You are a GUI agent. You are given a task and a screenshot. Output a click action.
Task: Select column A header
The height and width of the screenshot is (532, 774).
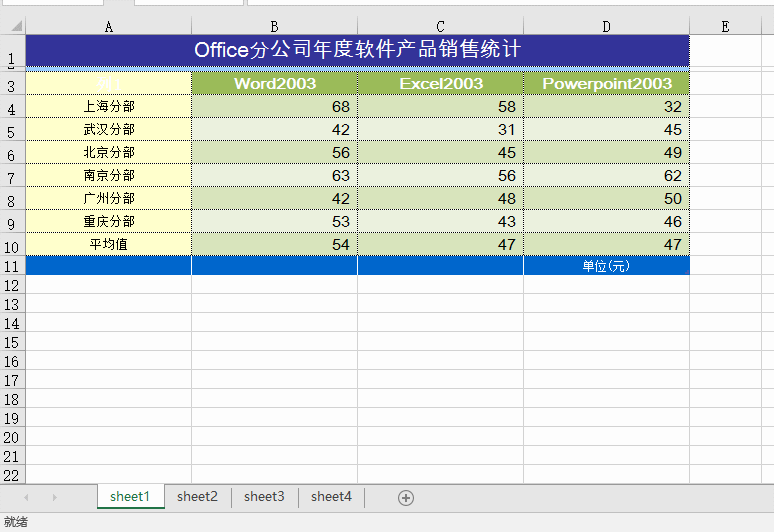point(109,26)
